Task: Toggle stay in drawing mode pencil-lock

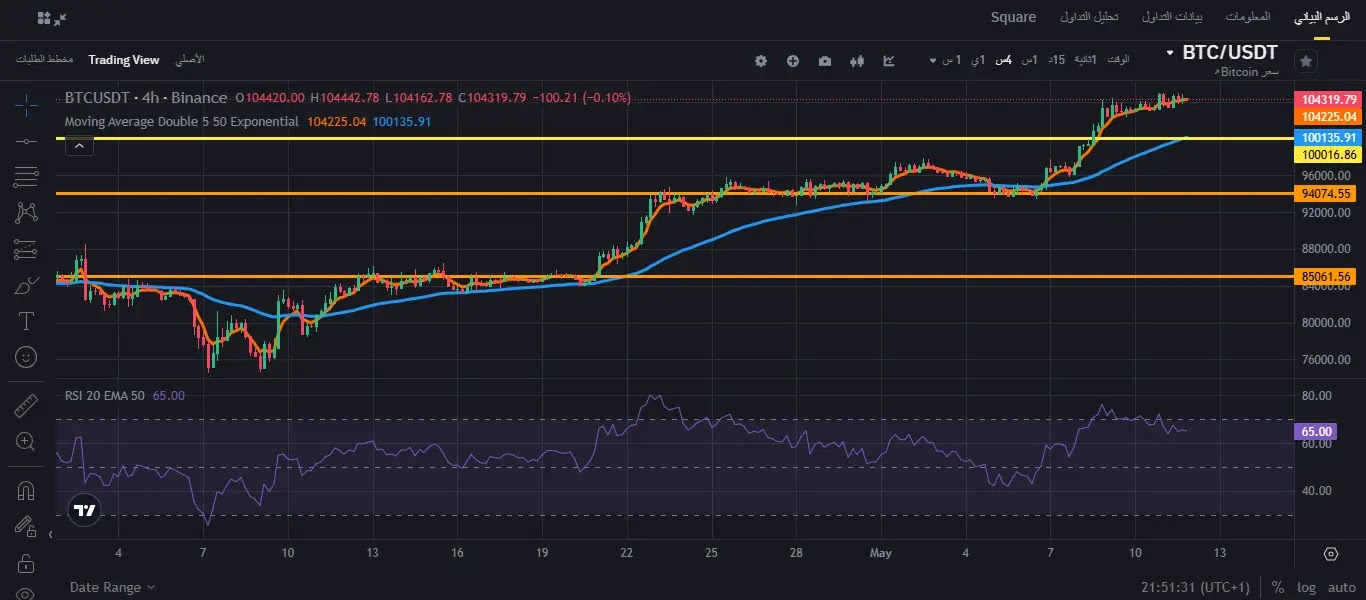Action: point(26,526)
